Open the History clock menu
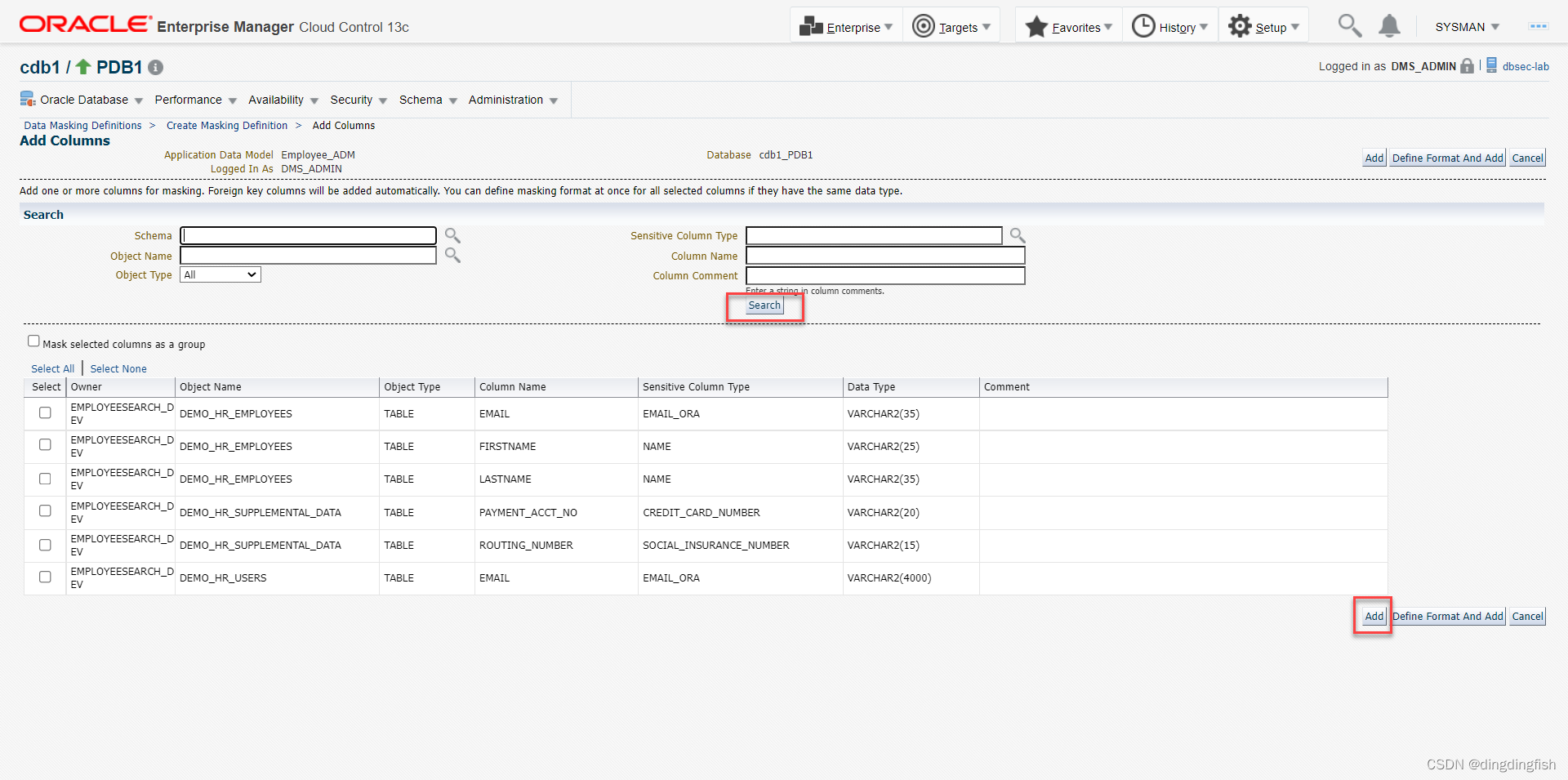 [1170, 27]
